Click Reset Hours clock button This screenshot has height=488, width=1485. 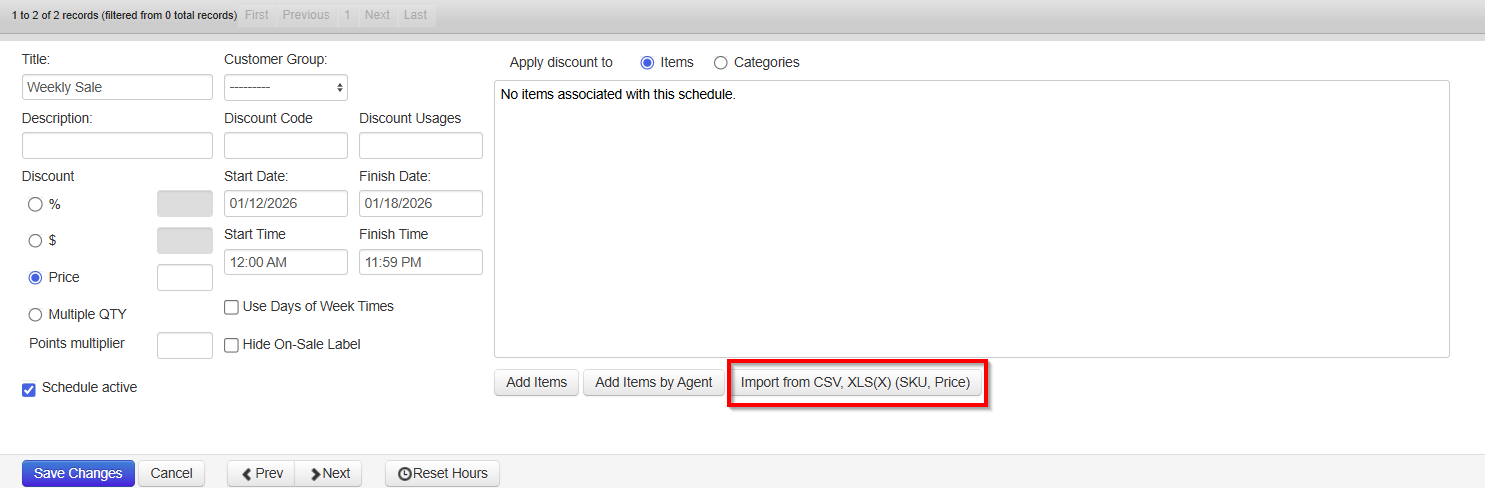[x=442, y=473]
